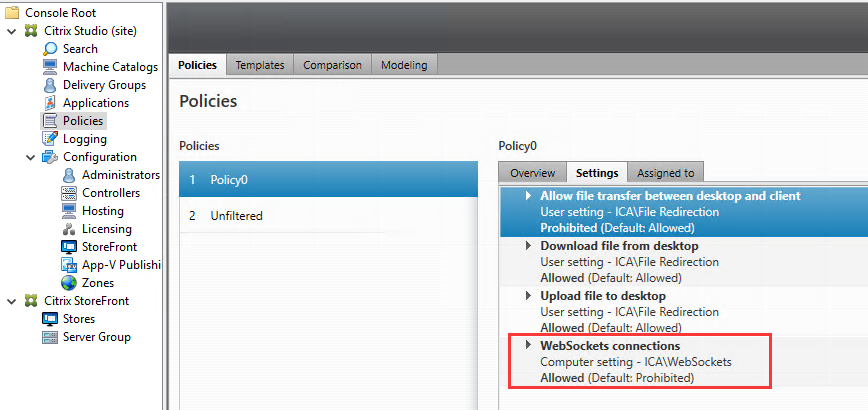This screenshot has height=410, width=868.
Task: Click the Hosting icon
Action: tap(69, 211)
